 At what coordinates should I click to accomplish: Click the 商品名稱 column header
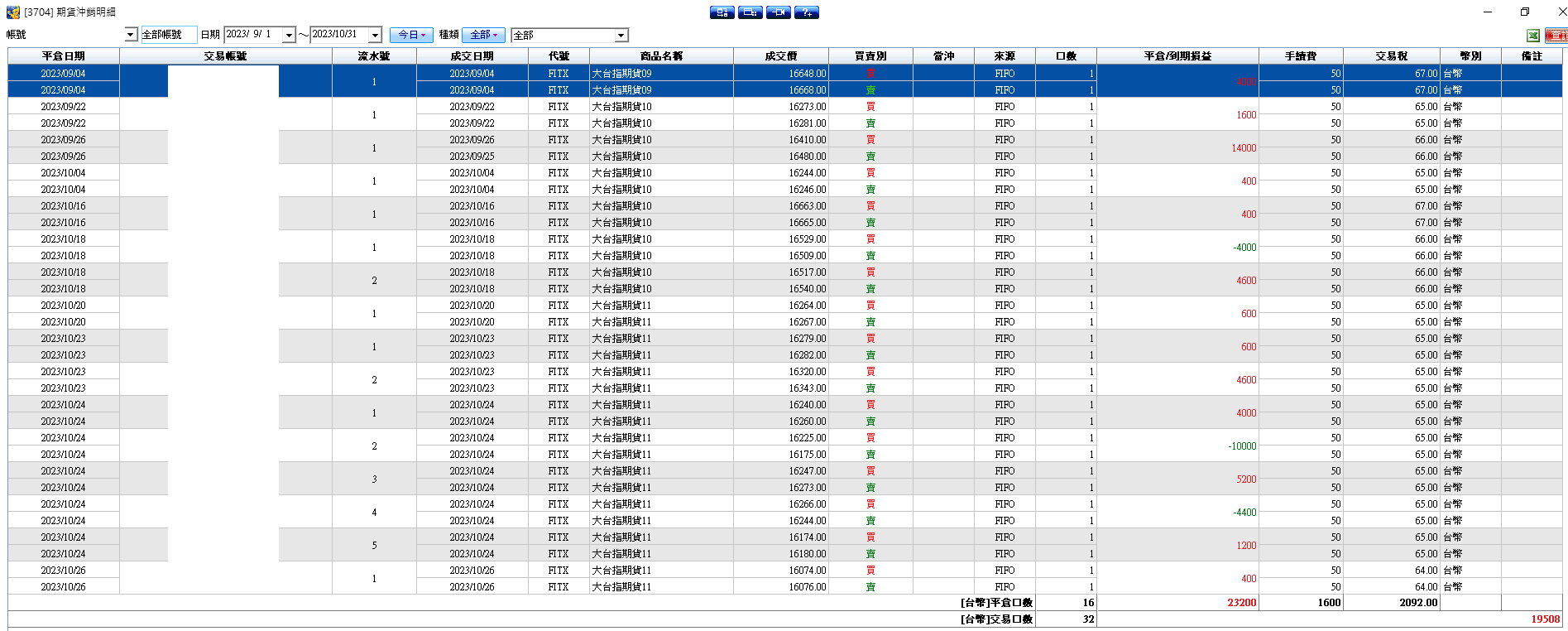tap(661, 56)
